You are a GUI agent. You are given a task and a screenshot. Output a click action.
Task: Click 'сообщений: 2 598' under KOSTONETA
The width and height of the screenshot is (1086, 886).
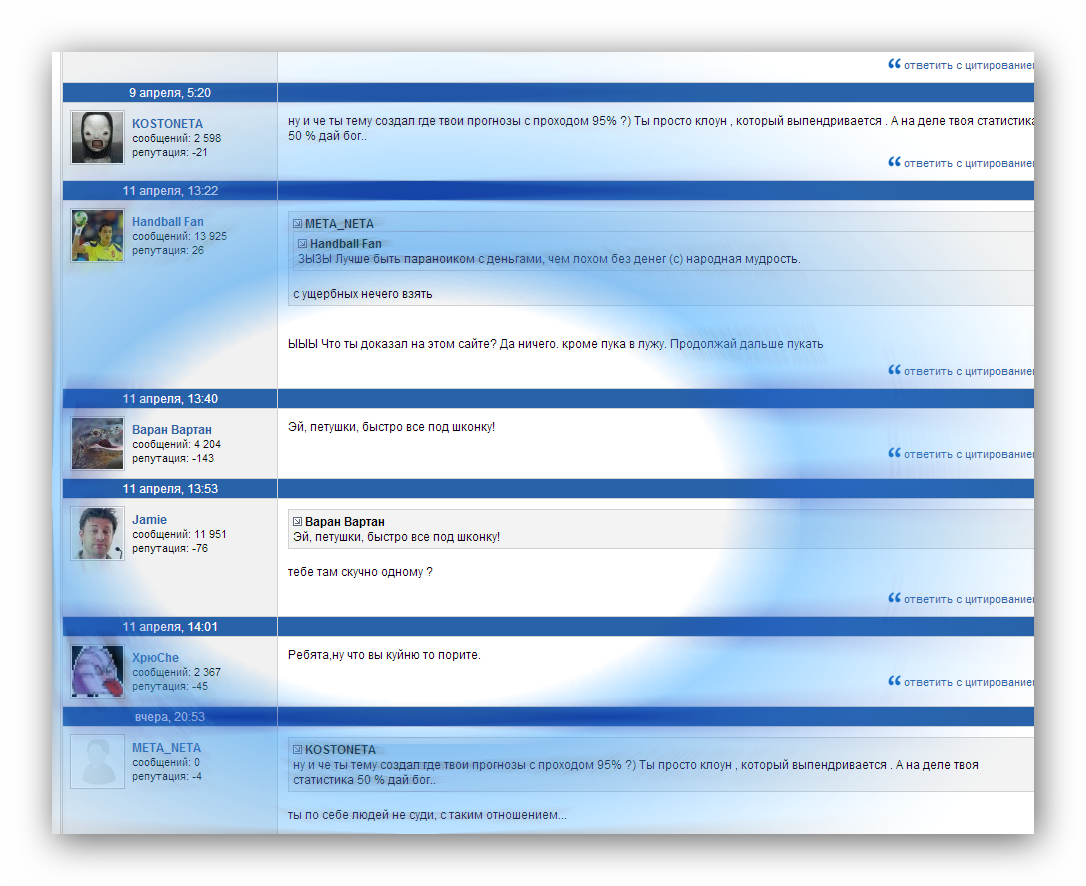177,139
